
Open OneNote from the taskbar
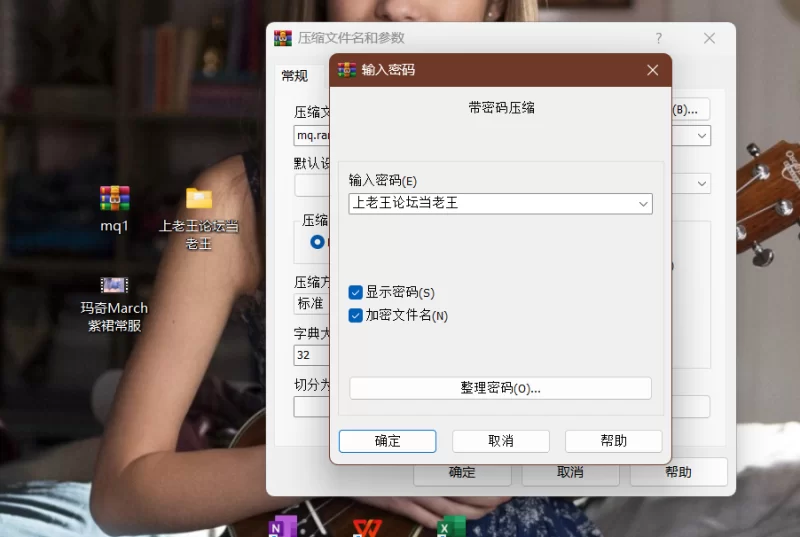pos(283,526)
